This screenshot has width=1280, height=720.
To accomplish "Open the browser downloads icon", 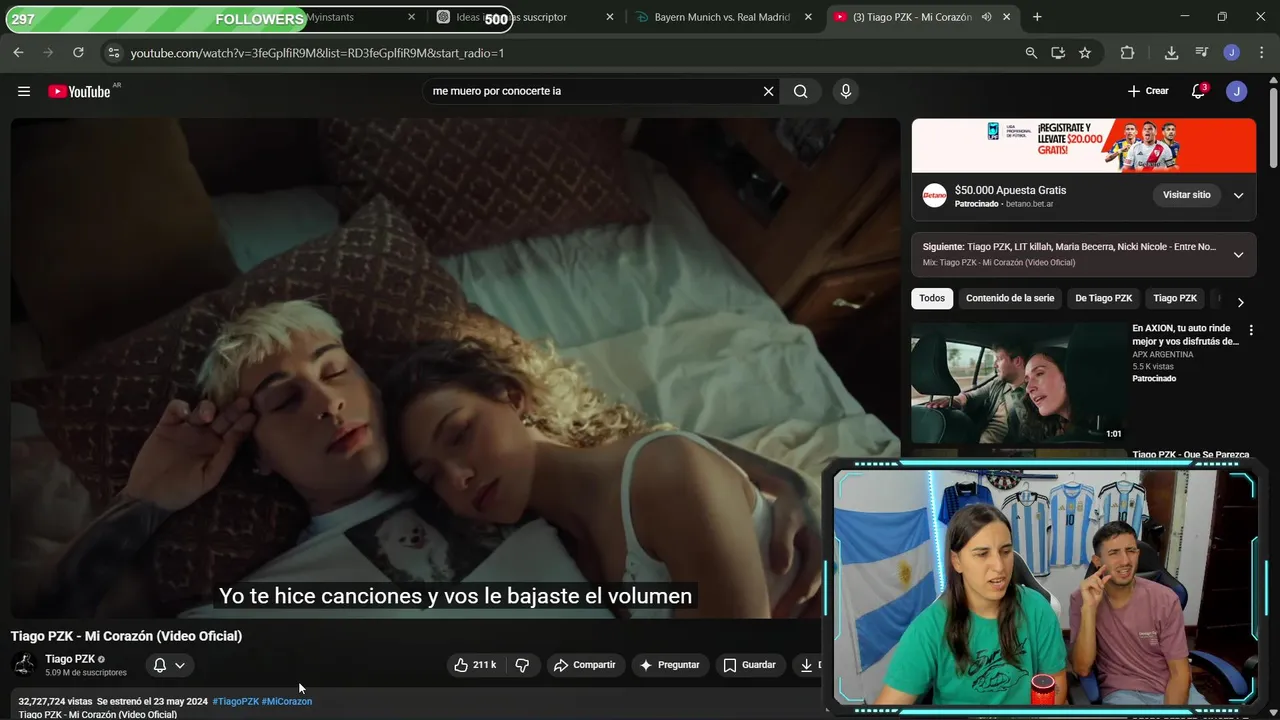I will pos(1171,53).
